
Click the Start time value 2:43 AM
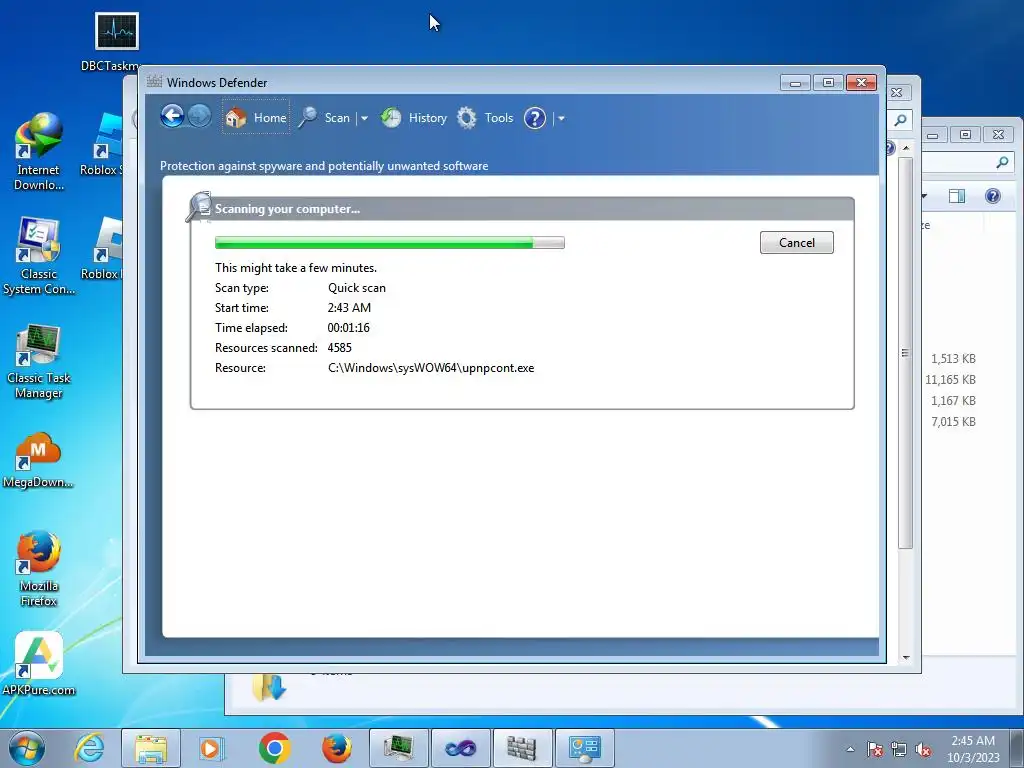tap(349, 308)
